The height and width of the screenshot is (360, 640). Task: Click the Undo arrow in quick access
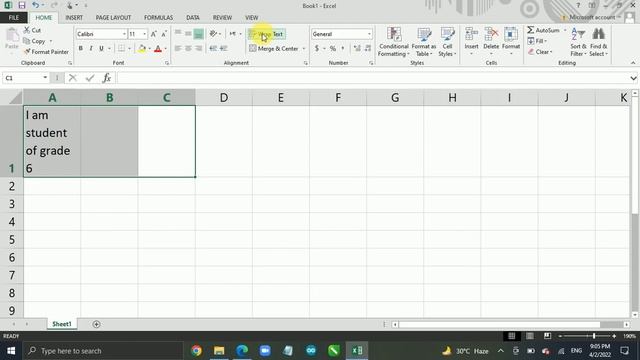36,5
